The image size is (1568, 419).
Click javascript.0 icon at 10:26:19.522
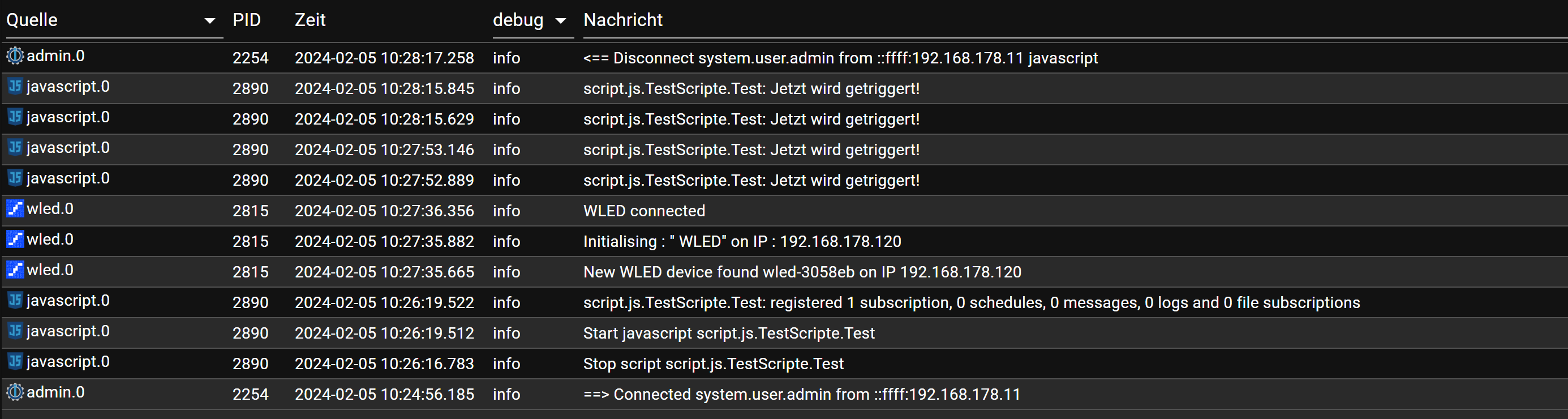coord(15,300)
